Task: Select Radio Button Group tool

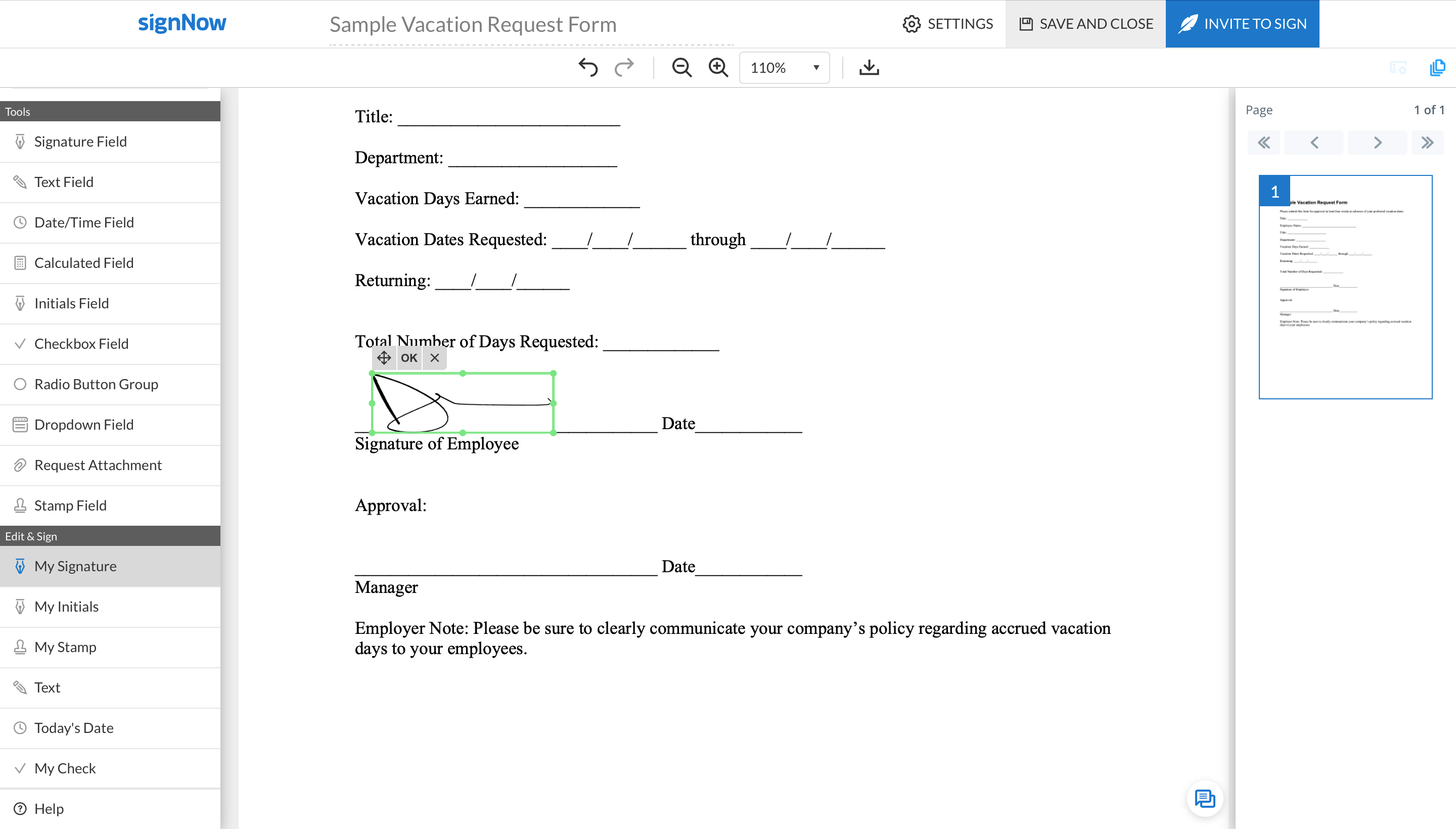Action: [x=96, y=384]
